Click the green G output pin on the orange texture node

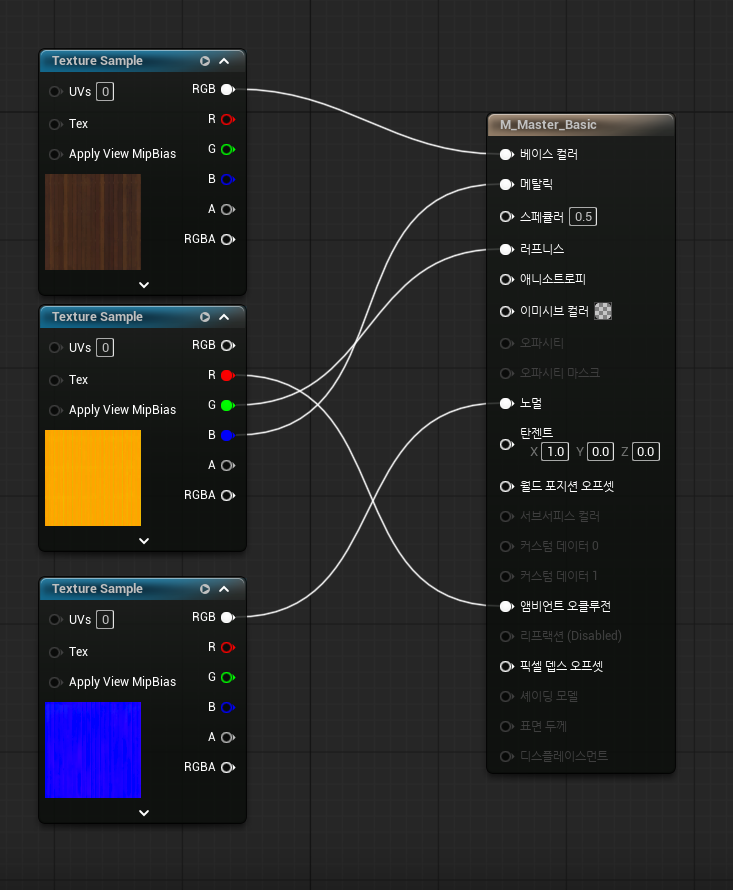[227, 405]
